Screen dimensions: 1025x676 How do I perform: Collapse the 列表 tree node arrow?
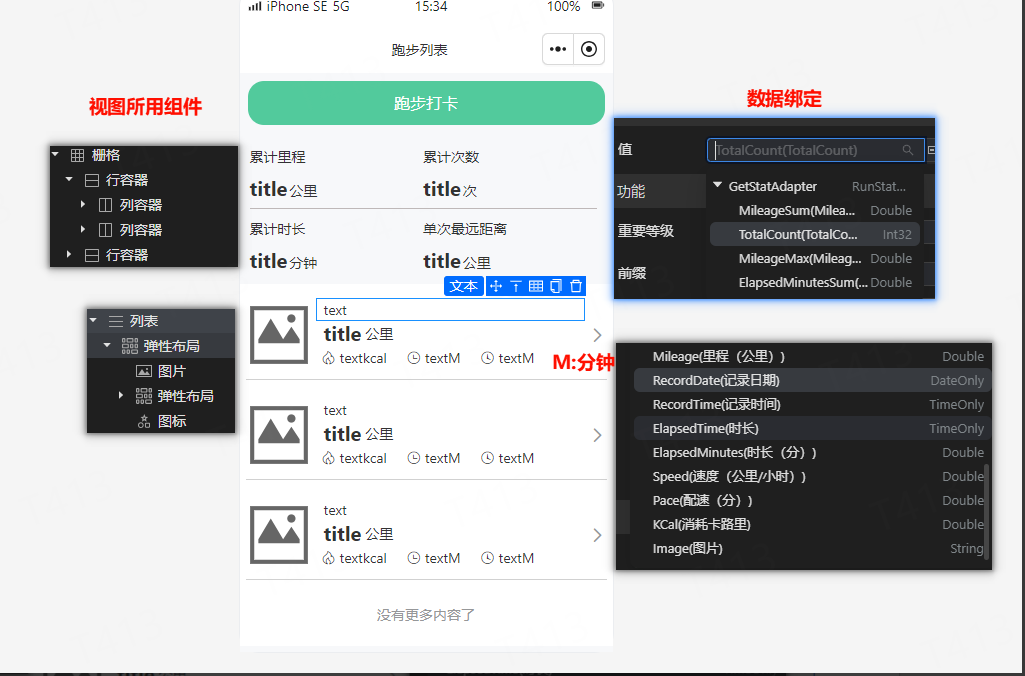(x=93, y=320)
